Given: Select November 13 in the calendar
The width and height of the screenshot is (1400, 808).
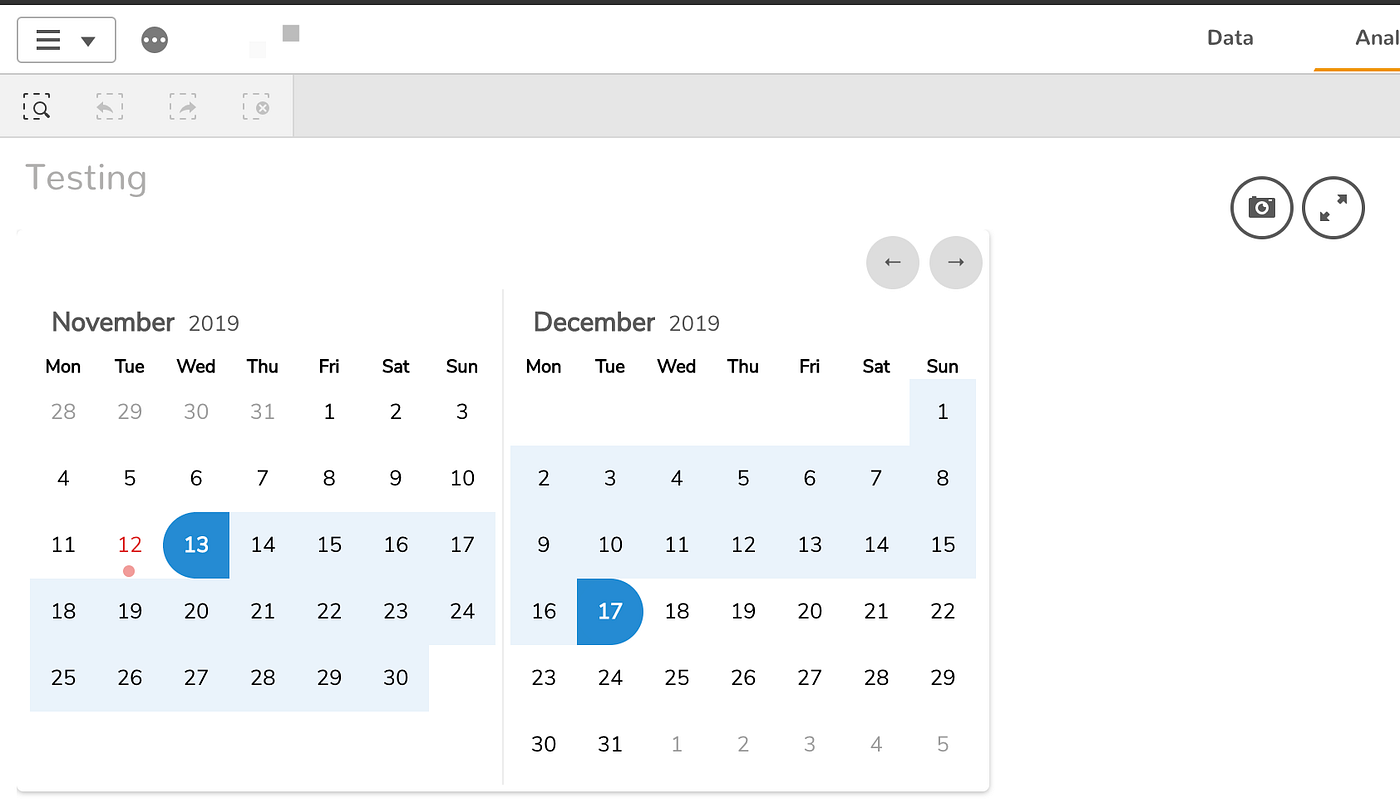Looking at the screenshot, I should click(x=196, y=545).
